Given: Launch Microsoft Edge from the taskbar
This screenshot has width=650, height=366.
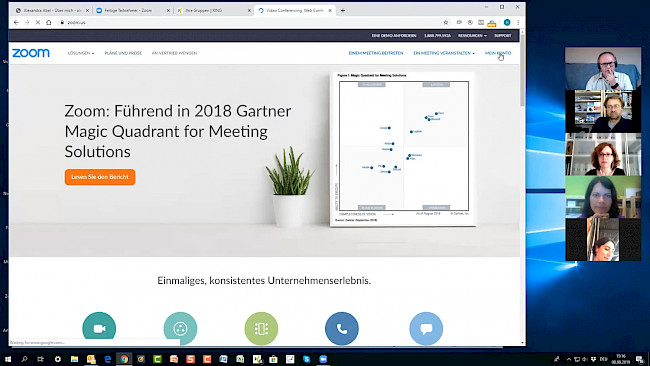Looking at the screenshot, I should point(107,359).
